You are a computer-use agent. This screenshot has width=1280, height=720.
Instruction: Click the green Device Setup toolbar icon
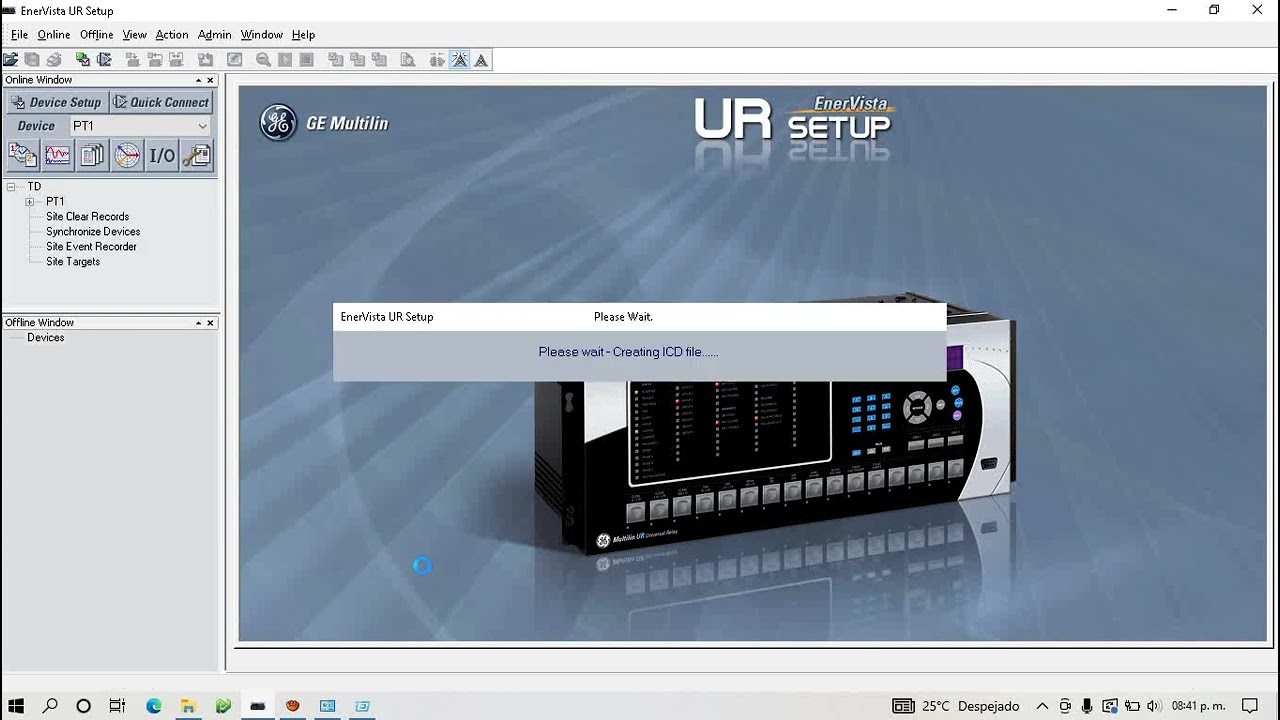click(83, 60)
